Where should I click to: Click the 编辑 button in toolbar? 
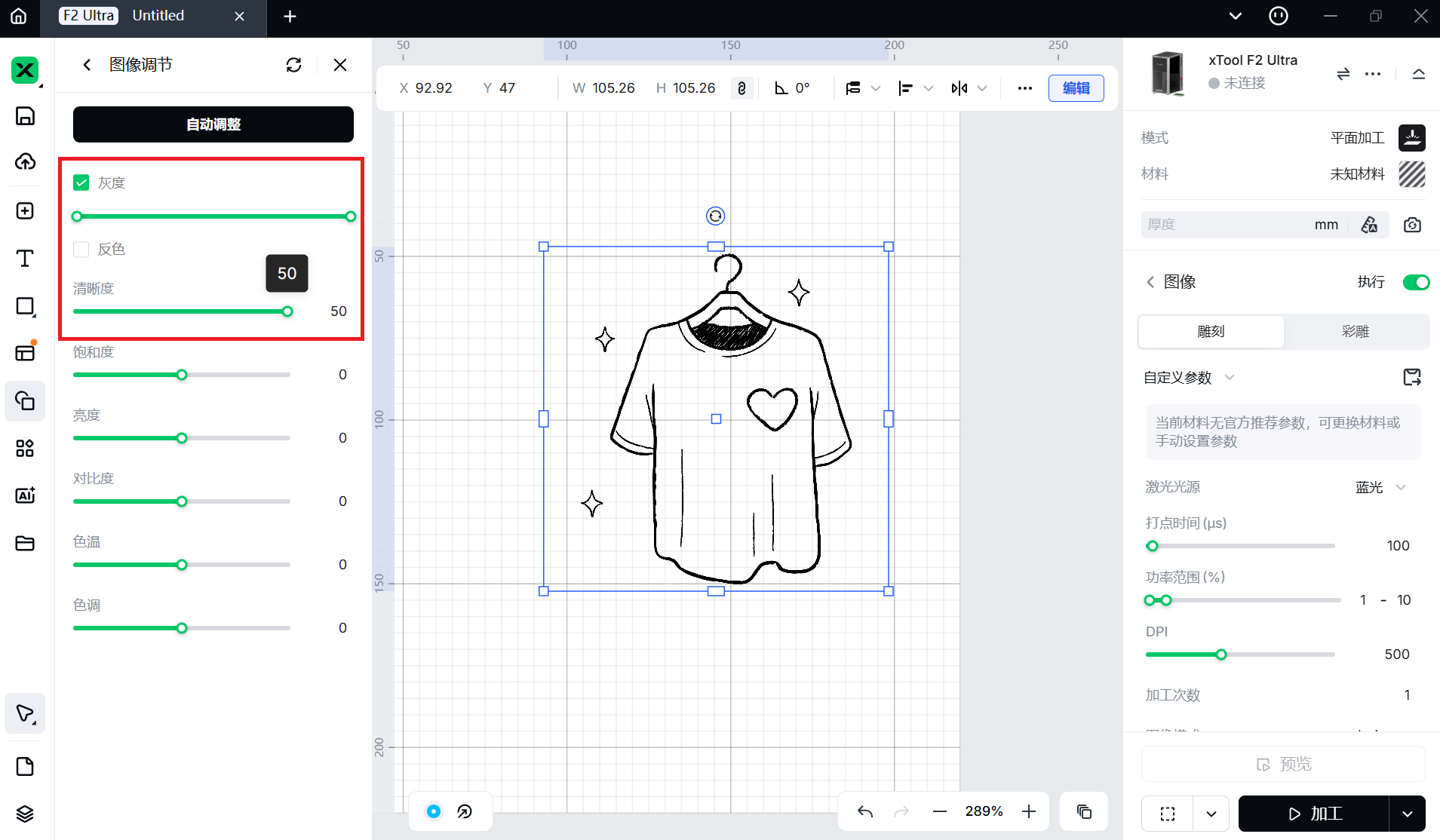[x=1076, y=88]
